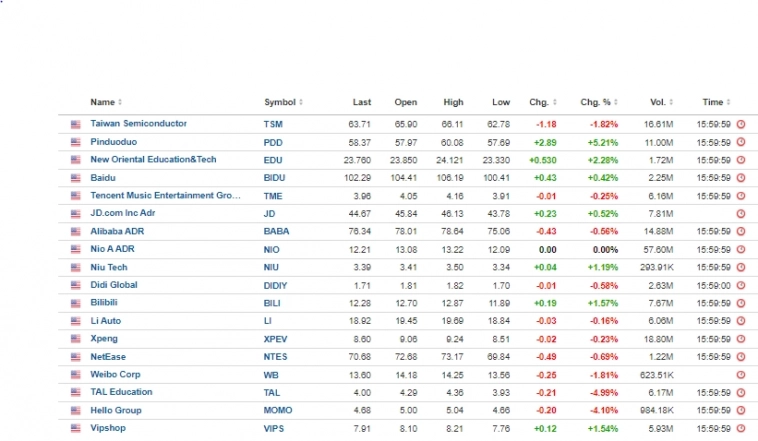This screenshot has height=441, width=758.
Task: Click the clock icon in Weibo Corp row
Action: (741, 374)
